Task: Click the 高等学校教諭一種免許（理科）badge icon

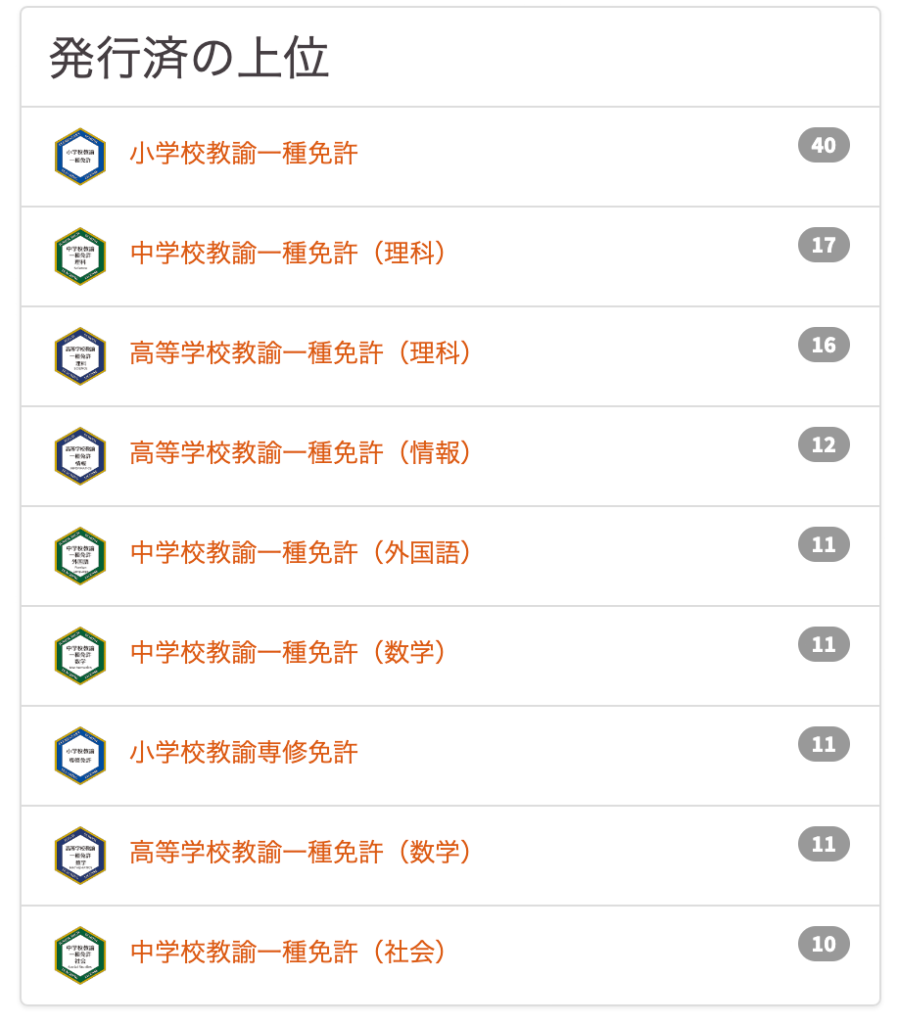Action: click(x=80, y=357)
